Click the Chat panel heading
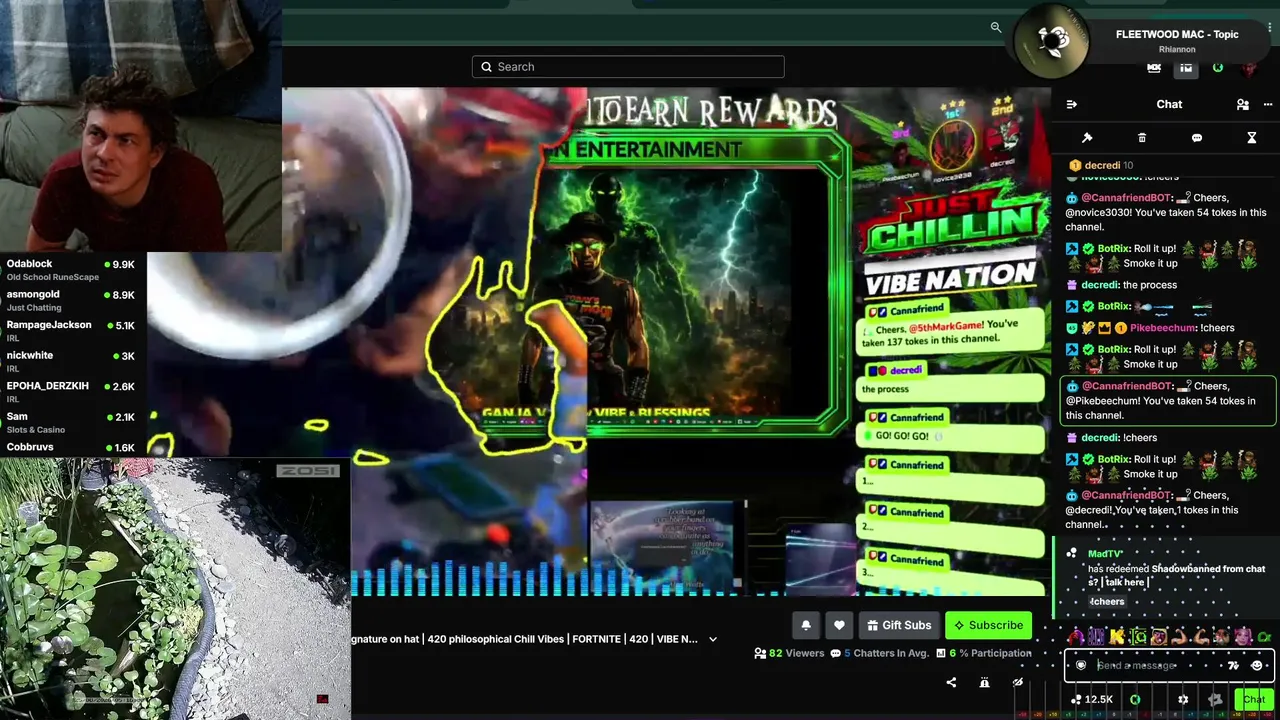The image size is (1280, 720). tap(1169, 104)
